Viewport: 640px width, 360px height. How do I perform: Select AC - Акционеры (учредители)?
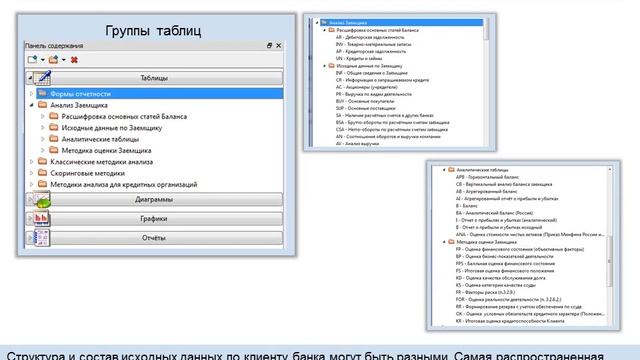click(x=367, y=87)
